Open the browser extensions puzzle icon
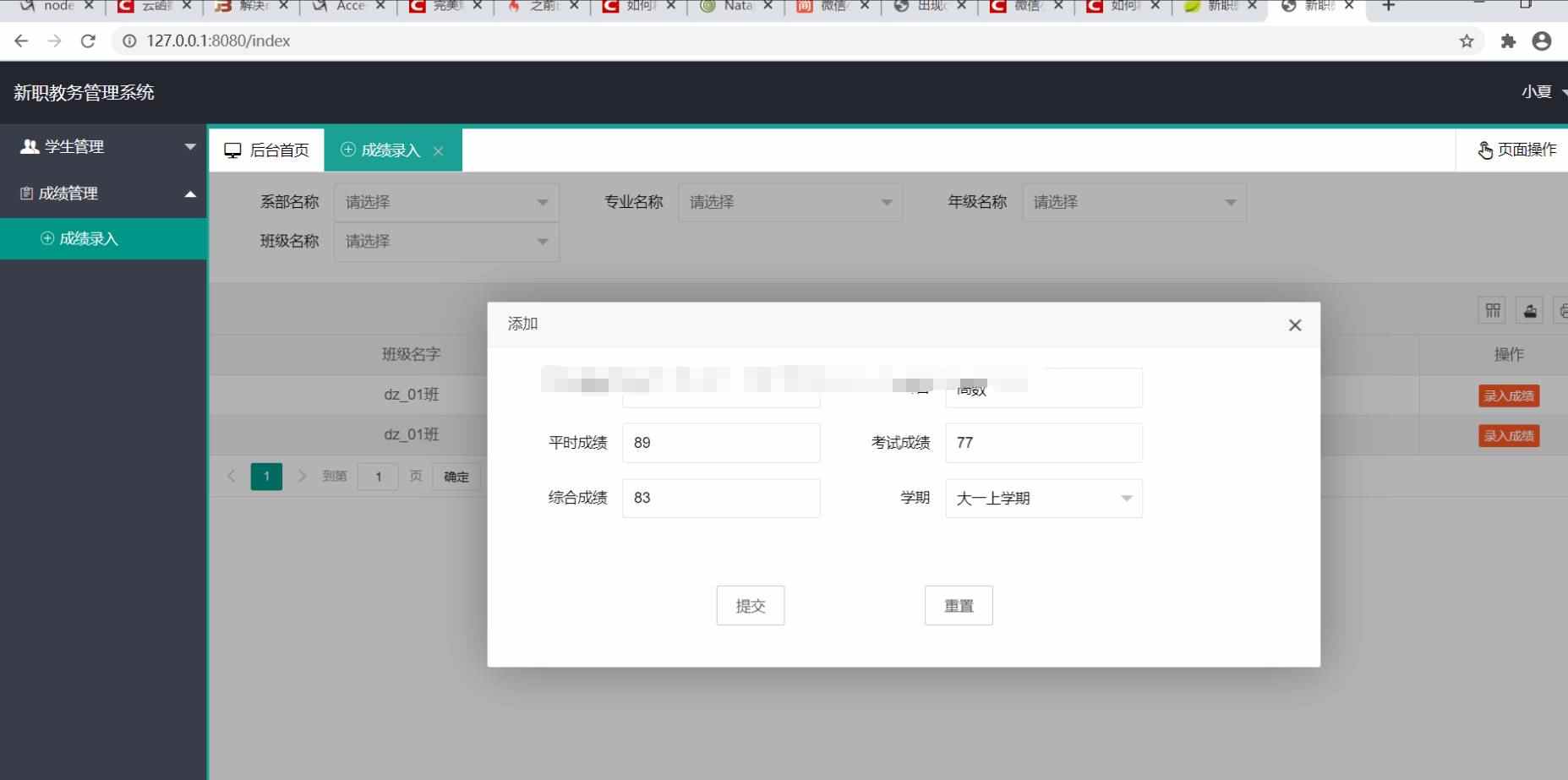Viewport: 1568px width, 780px height. pyautogui.click(x=1508, y=41)
